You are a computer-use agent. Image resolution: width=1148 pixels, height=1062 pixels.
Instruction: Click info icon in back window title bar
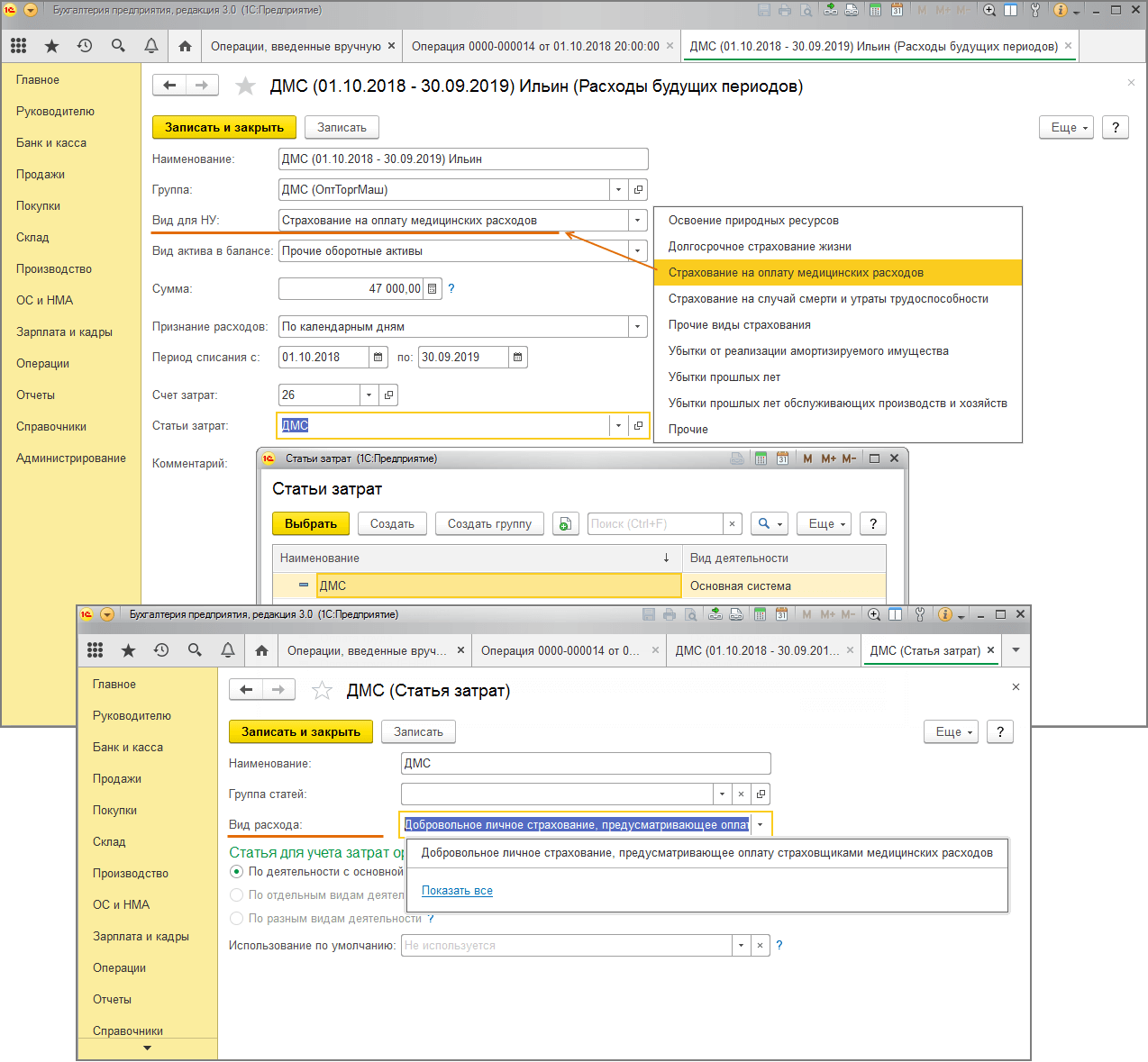click(x=1060, y=10)
